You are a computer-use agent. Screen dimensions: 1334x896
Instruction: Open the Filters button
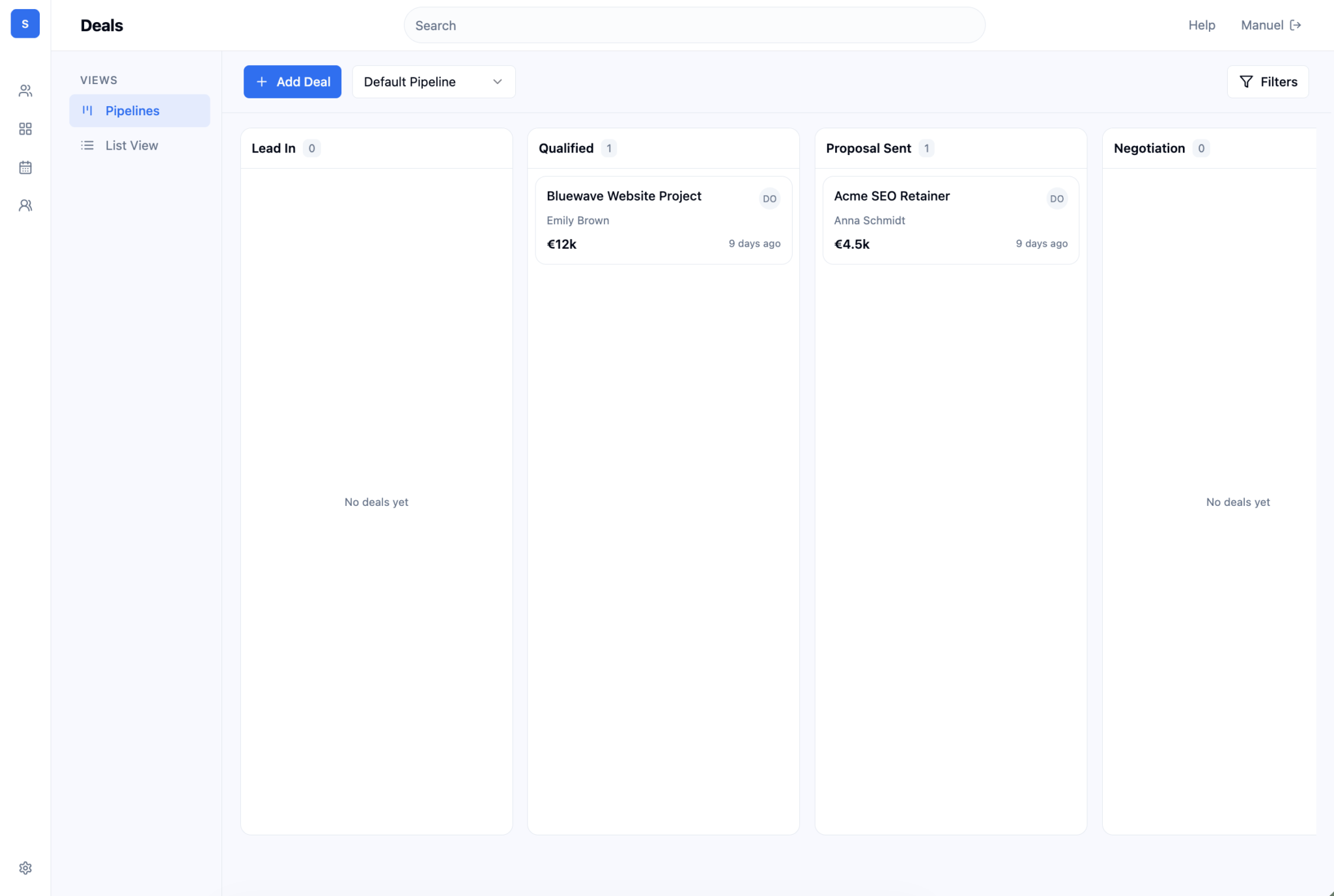tap(1268, 82)
